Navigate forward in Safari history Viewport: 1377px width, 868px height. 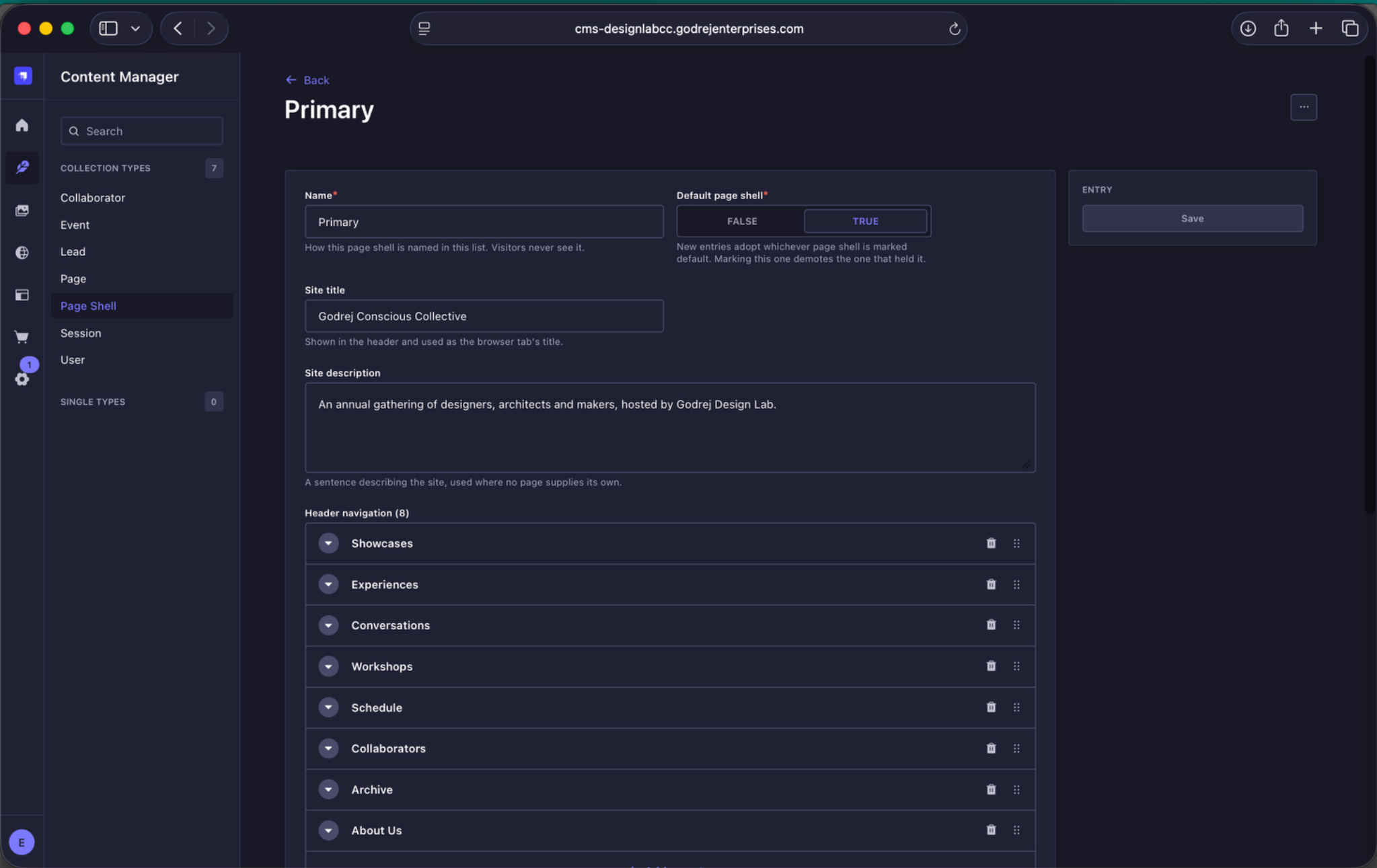coord(211,28)
